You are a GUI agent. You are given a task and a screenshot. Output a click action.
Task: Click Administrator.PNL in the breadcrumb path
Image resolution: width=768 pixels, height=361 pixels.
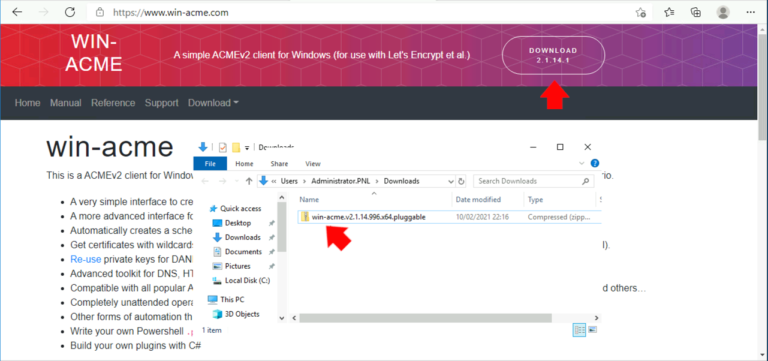[x=341, y=181]
